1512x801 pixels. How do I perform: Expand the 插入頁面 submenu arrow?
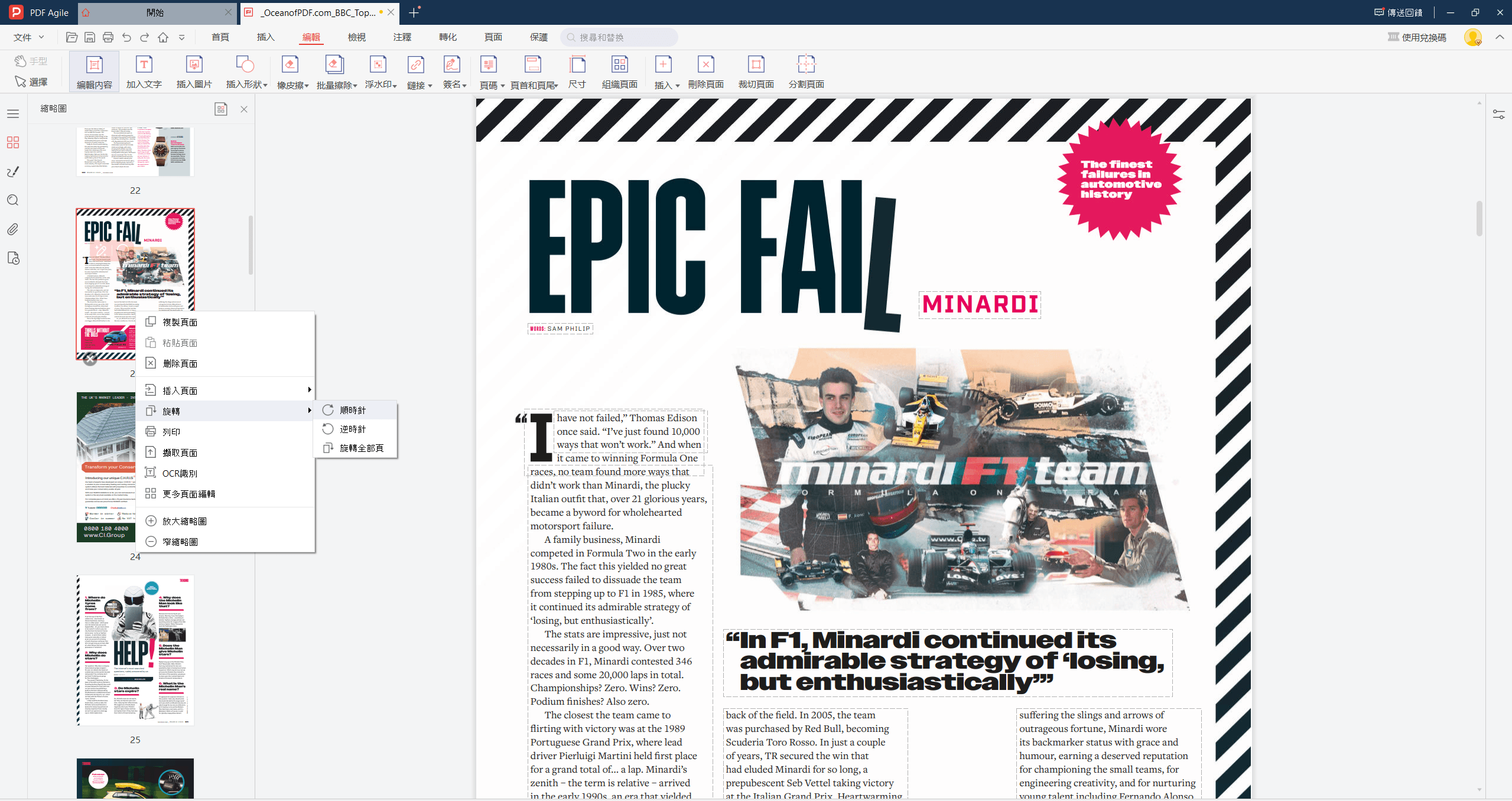click(309, 390)
